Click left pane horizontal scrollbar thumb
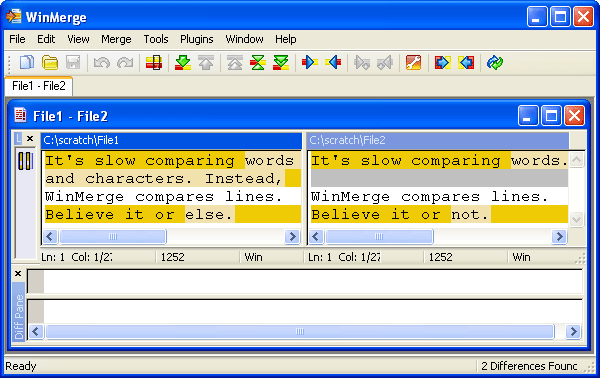Screen dimensions: 600x378 (112, 236)
